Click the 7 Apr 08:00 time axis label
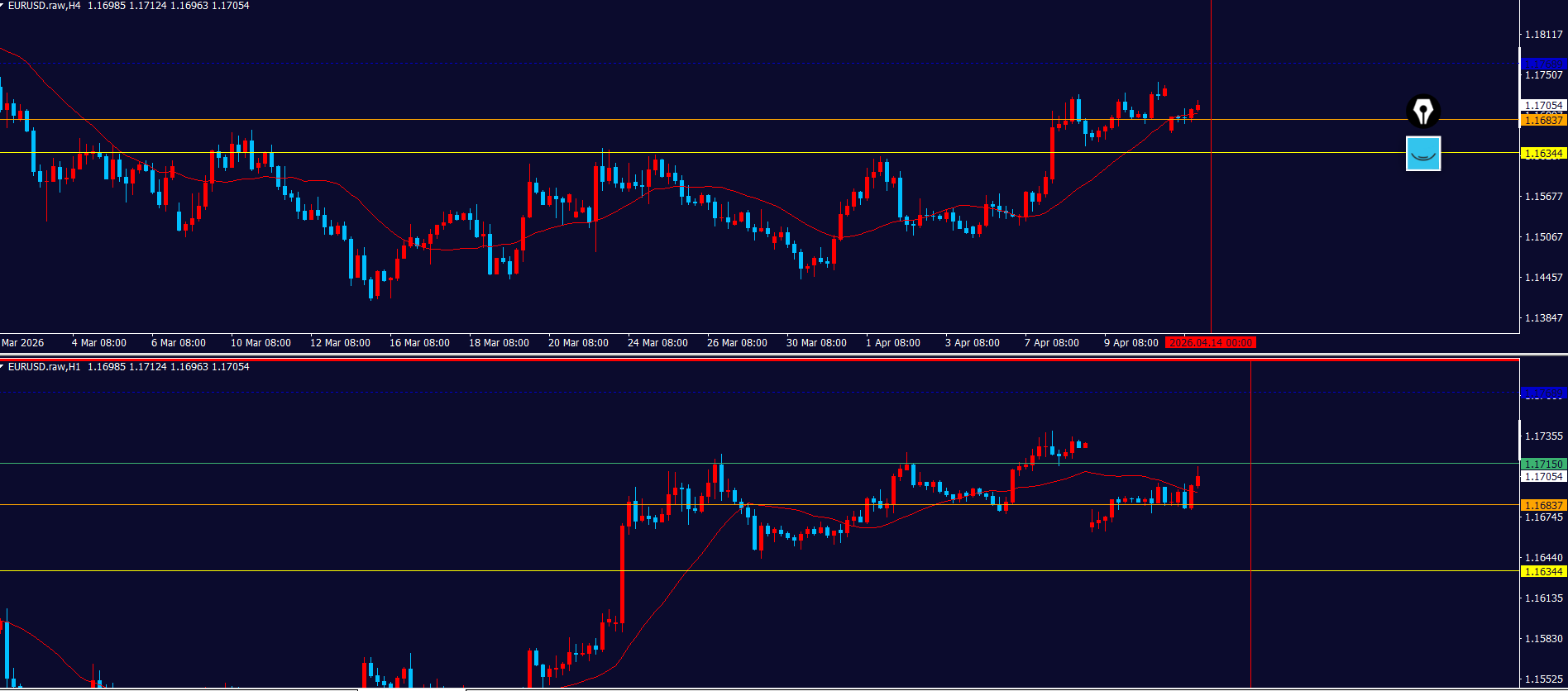The height and width of the screenshot is (691, 1568). [1051, 343]
